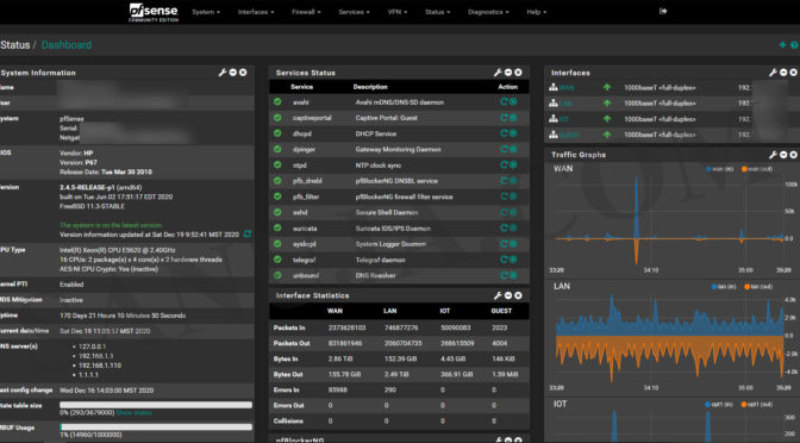Click green check status icon for avahi

(x=278, y=102)
